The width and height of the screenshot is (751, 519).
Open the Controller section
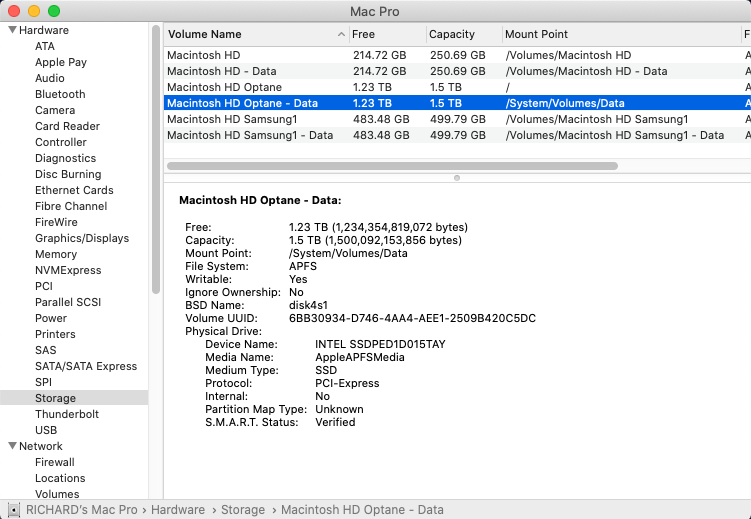click(x=61, y=142)
